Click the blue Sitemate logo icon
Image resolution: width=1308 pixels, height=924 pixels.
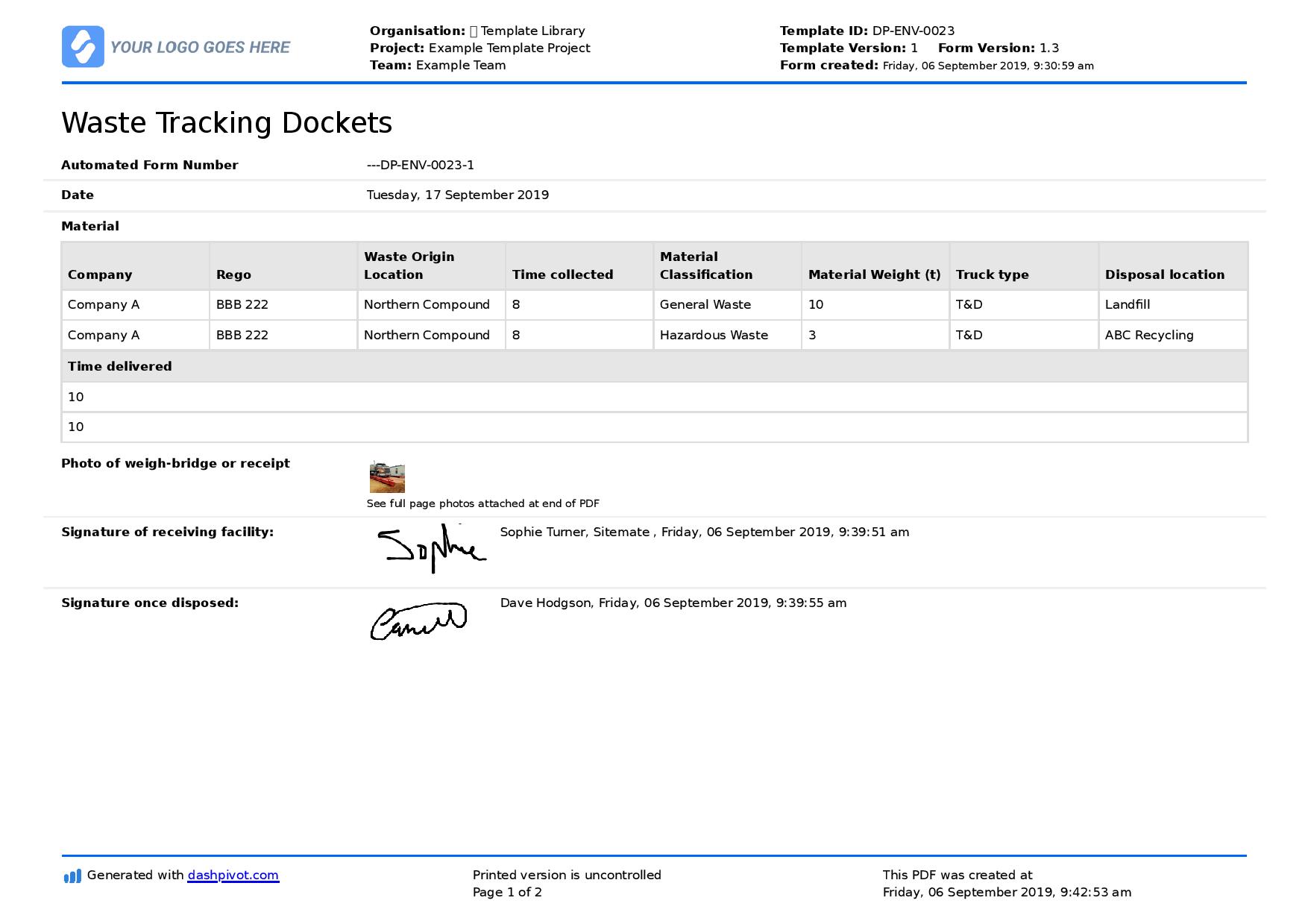tap(83, 47)
